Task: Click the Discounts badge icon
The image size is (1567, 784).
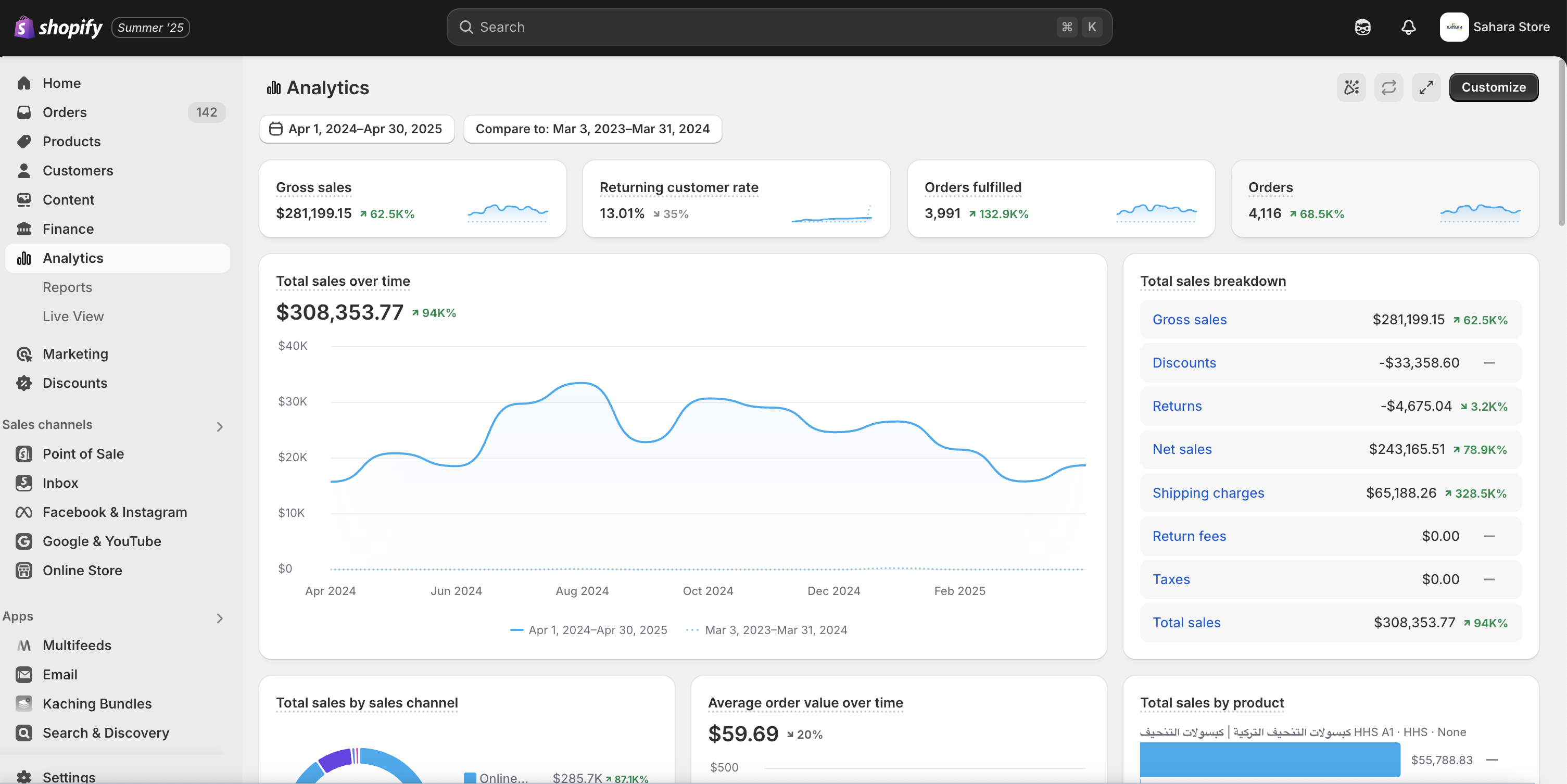Action: [24, 383]
